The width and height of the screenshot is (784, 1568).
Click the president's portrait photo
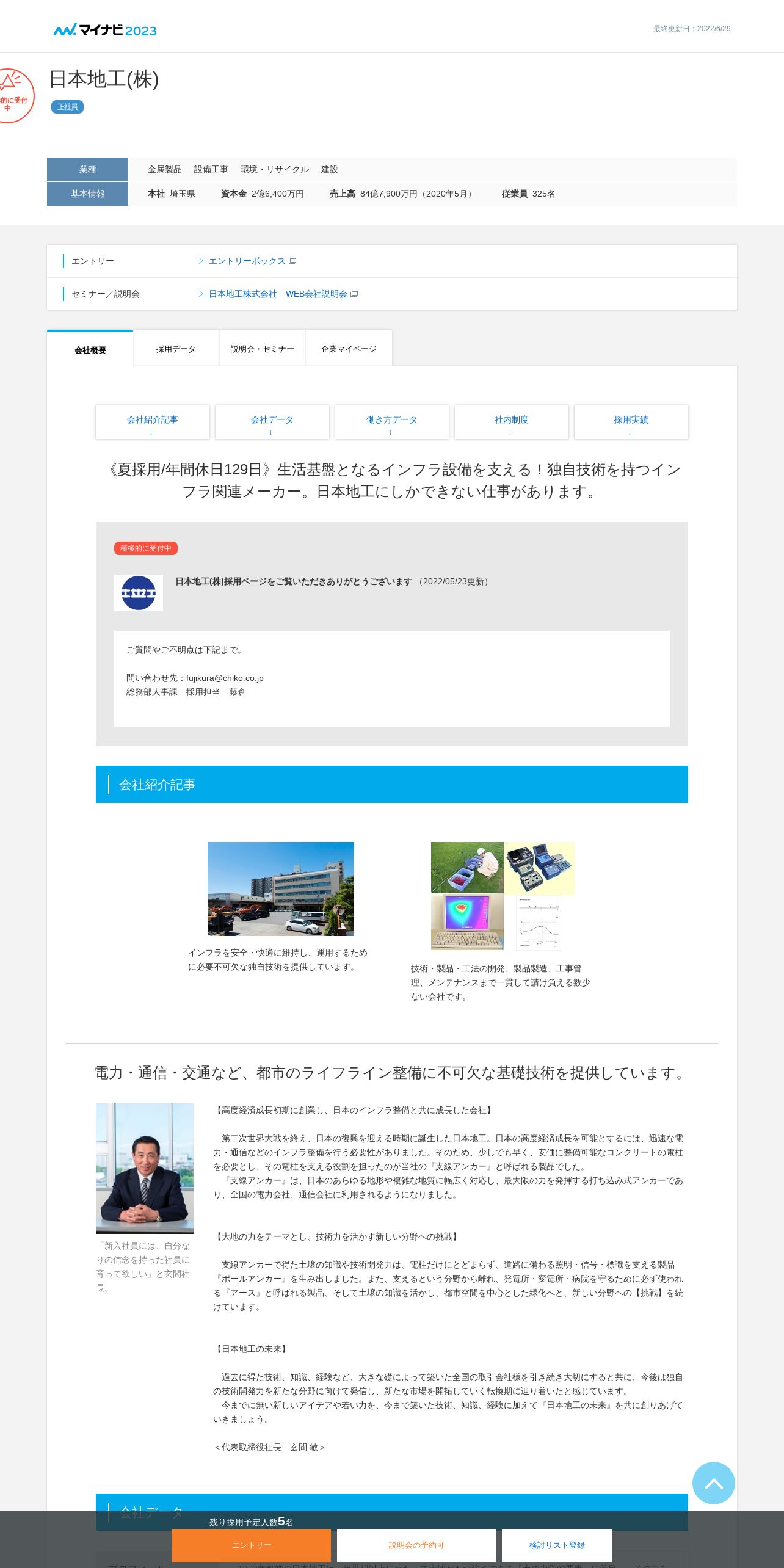(145, 1168)
